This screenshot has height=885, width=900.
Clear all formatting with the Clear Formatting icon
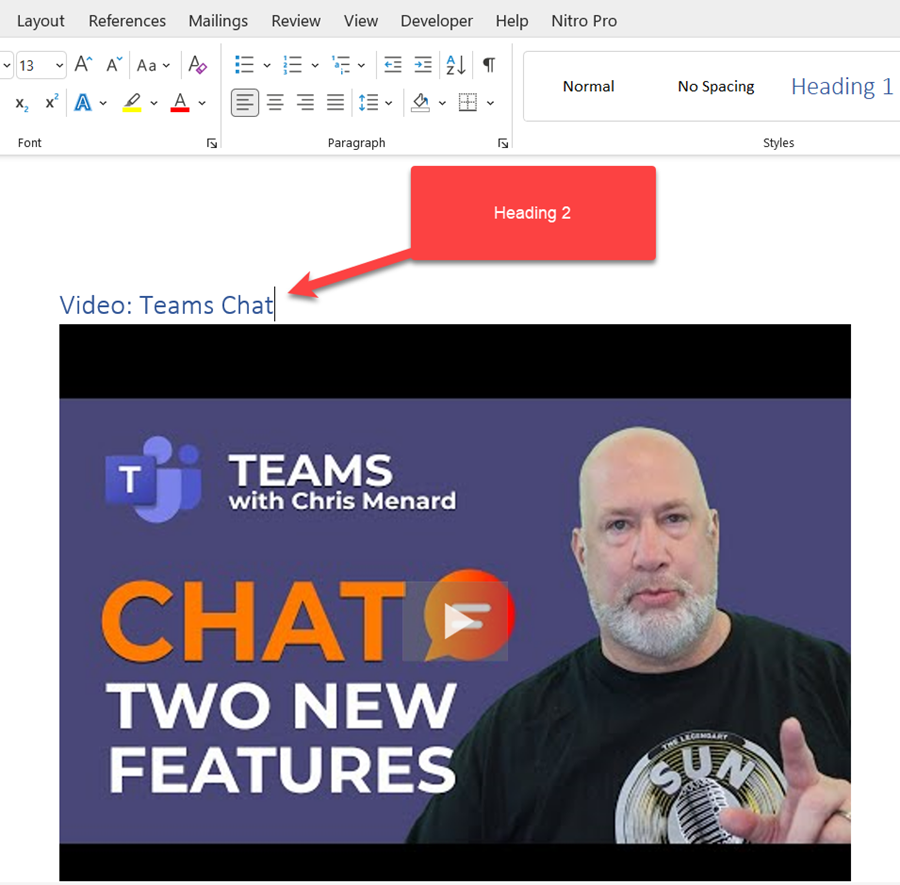tap(197, 64)
